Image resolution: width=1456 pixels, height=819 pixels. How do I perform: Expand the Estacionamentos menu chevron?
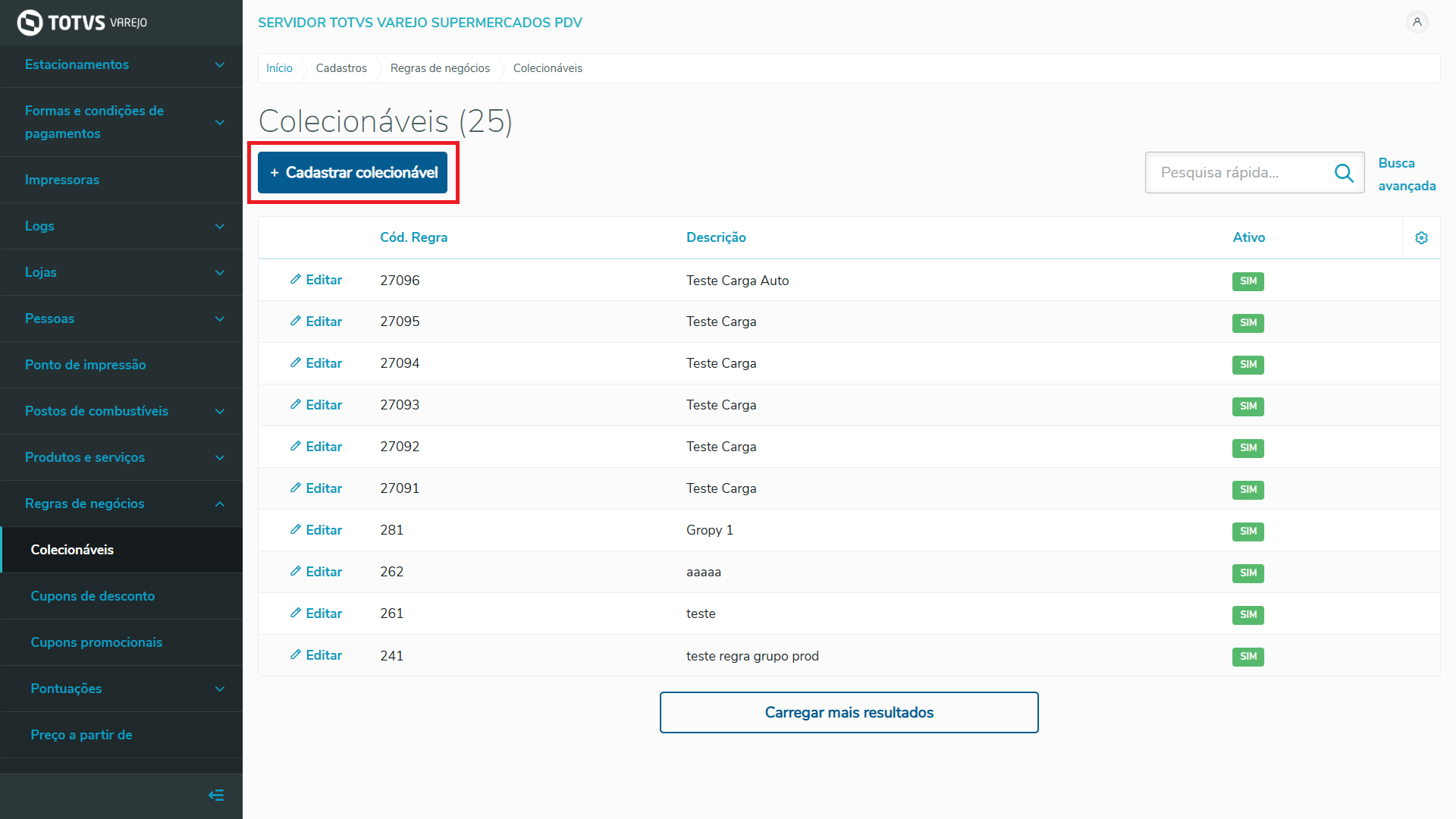click(220, 65)
